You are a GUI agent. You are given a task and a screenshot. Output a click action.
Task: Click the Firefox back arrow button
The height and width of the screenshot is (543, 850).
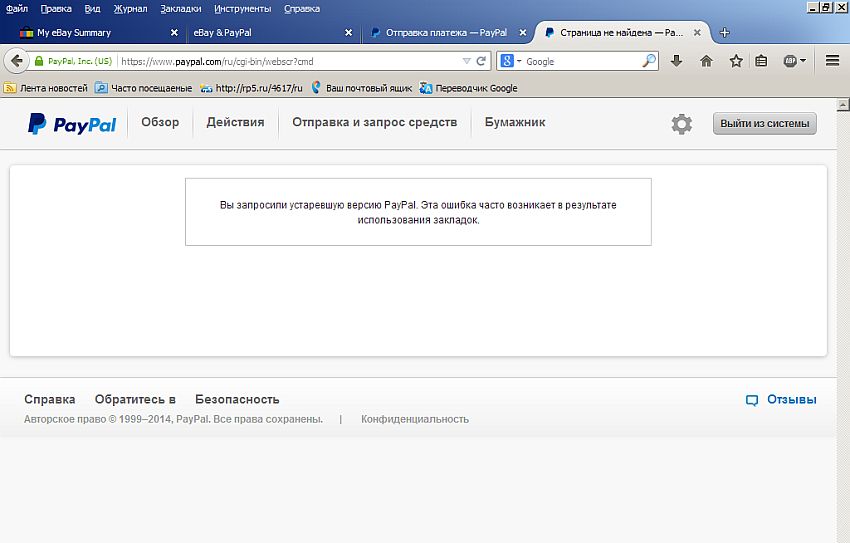point(15,61)
